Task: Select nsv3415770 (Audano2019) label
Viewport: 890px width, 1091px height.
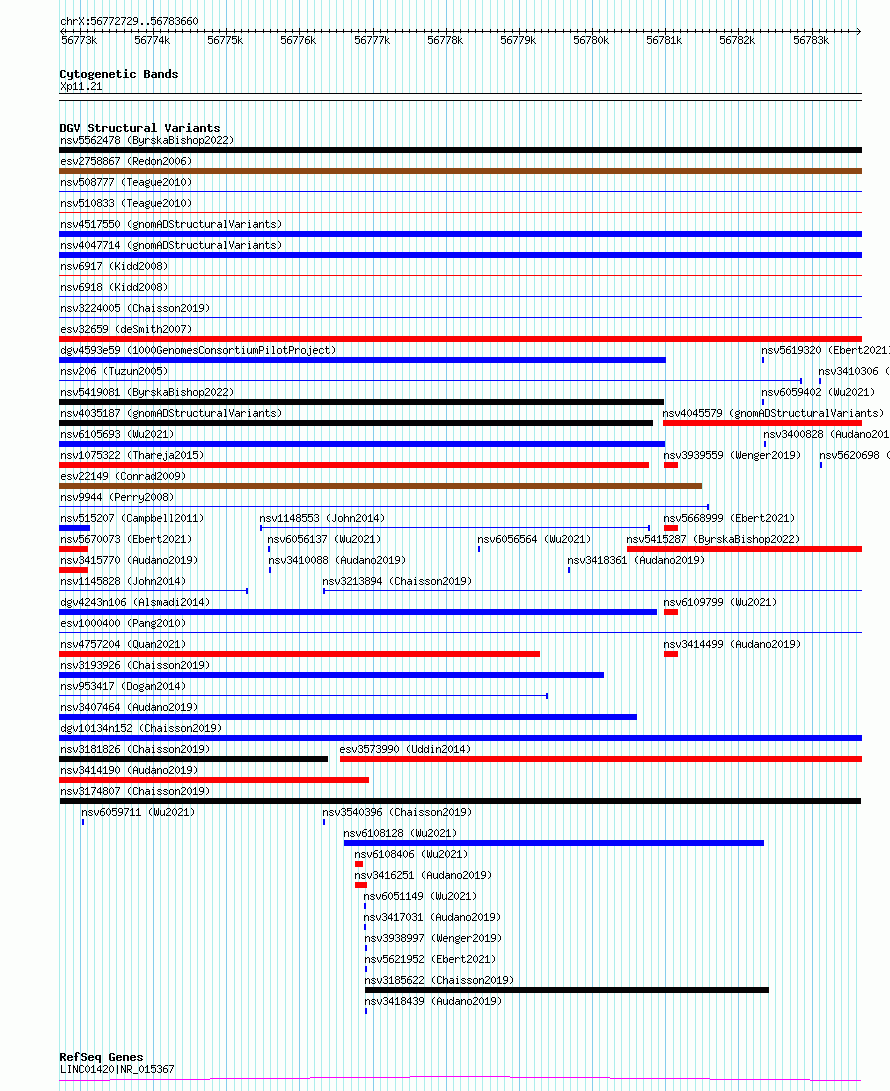Action: pyautogui.click(x=129, y=560)
